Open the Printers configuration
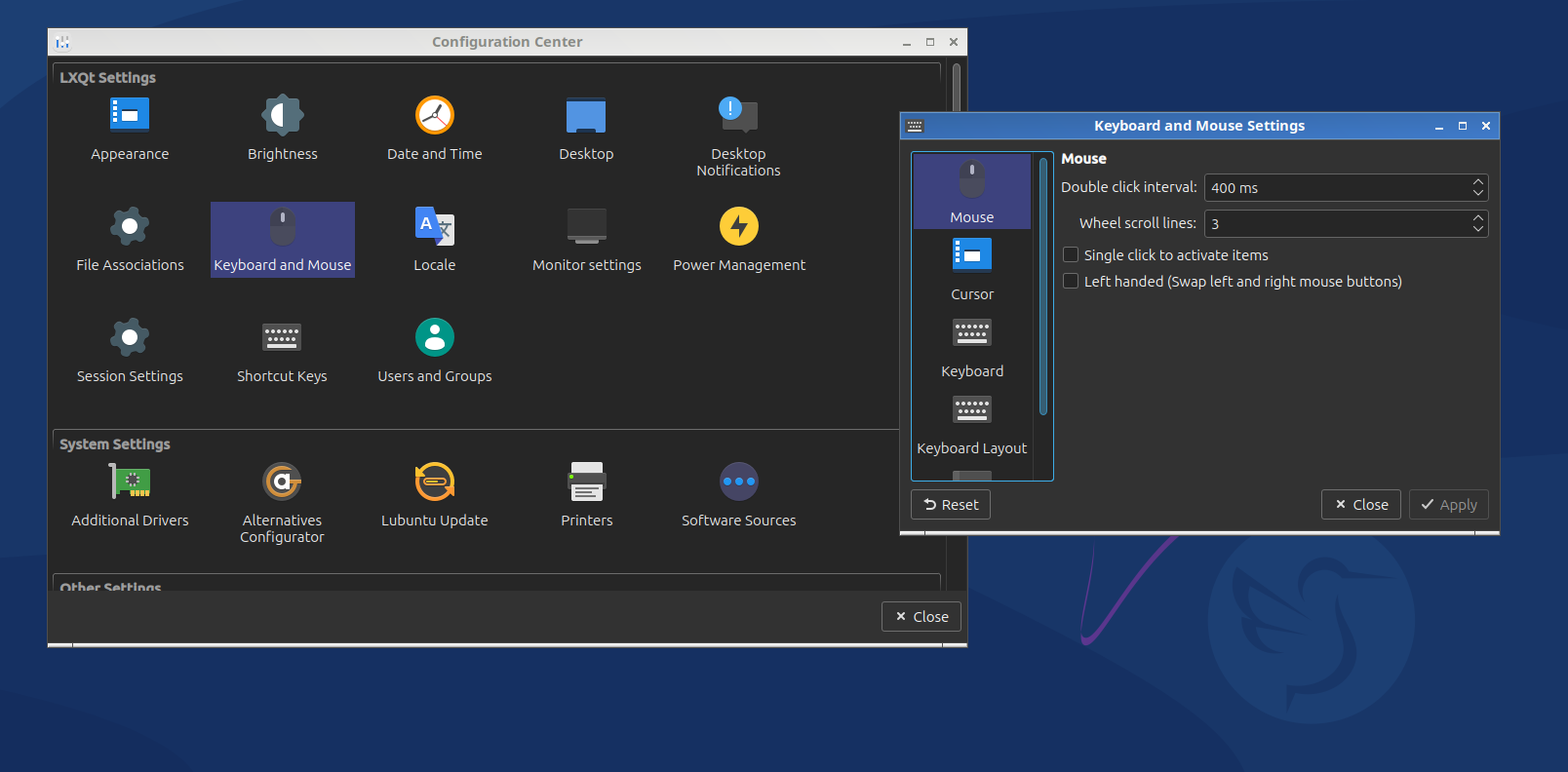 [x=586, y=494]
